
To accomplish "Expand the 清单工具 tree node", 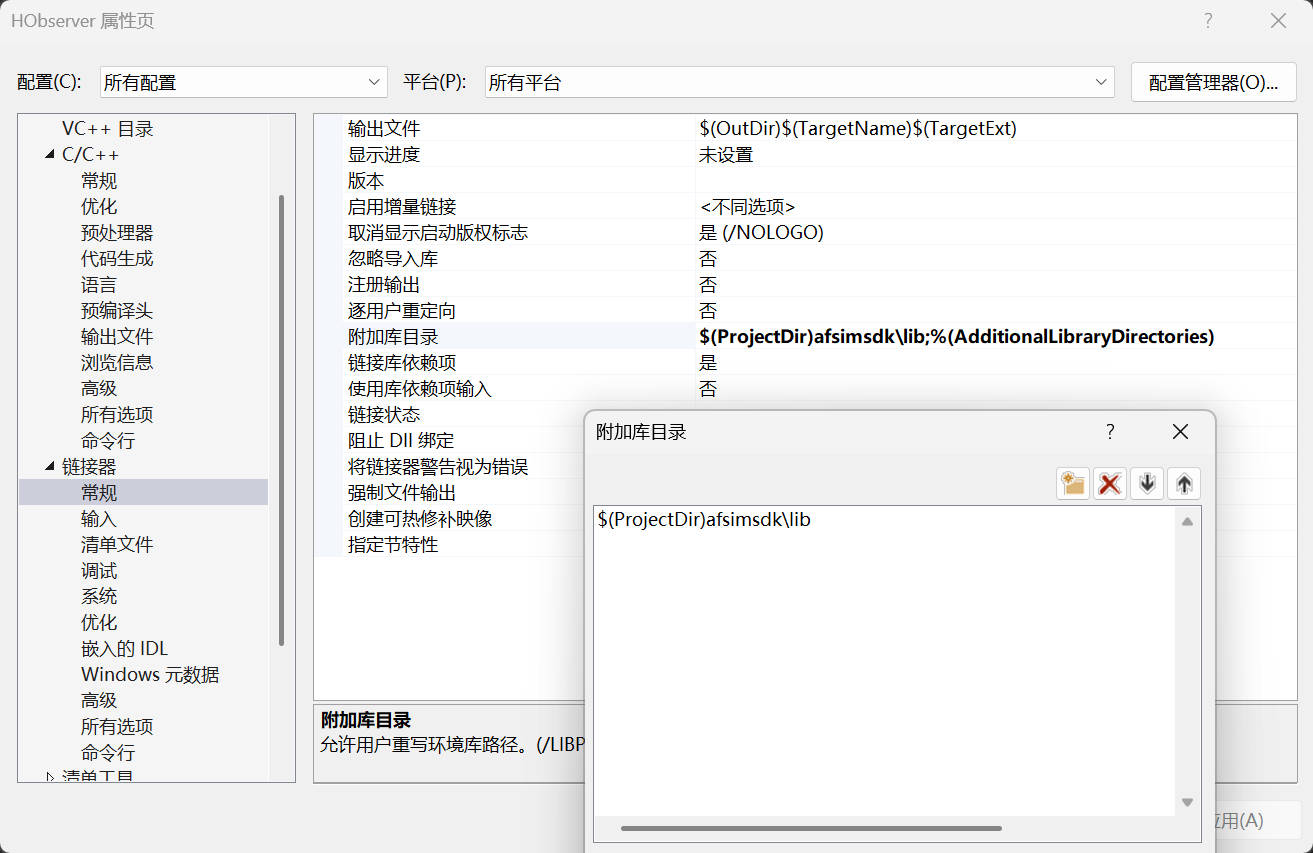I will [x=50, y=777].
